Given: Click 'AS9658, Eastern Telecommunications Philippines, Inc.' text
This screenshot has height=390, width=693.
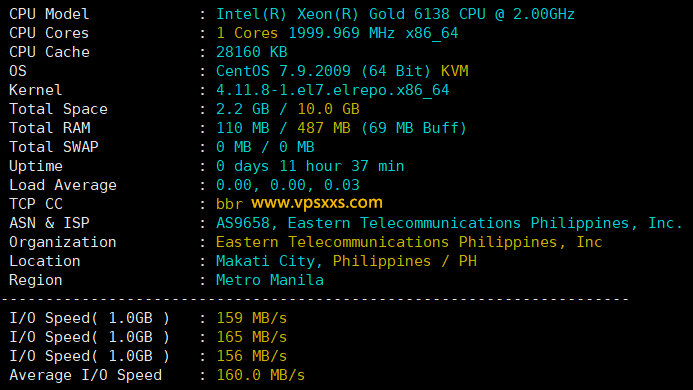Looking at the screenshot, I should click(x=449, y=223).
